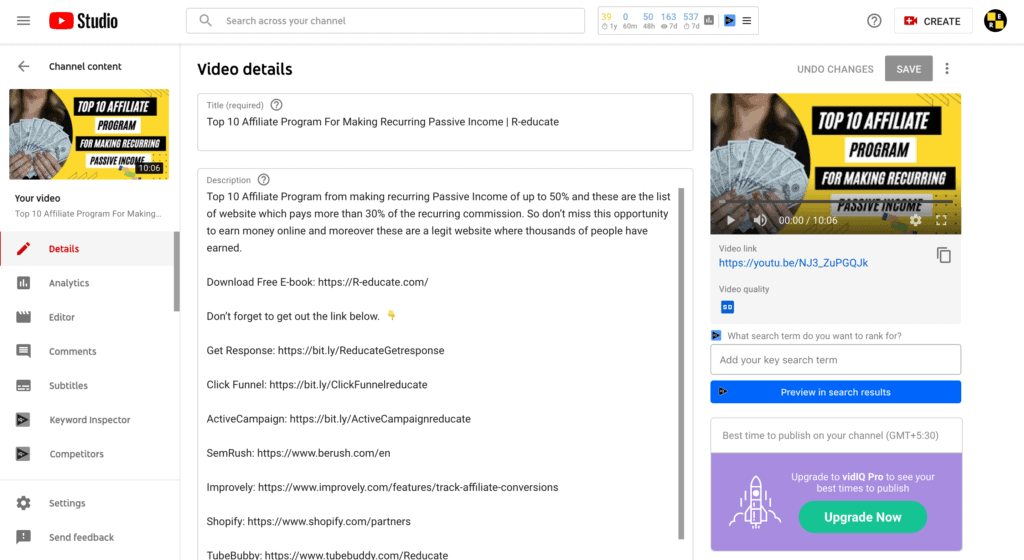1024x560 pixels.
Task: Click Preview in search results button
Action: (835, 392)
